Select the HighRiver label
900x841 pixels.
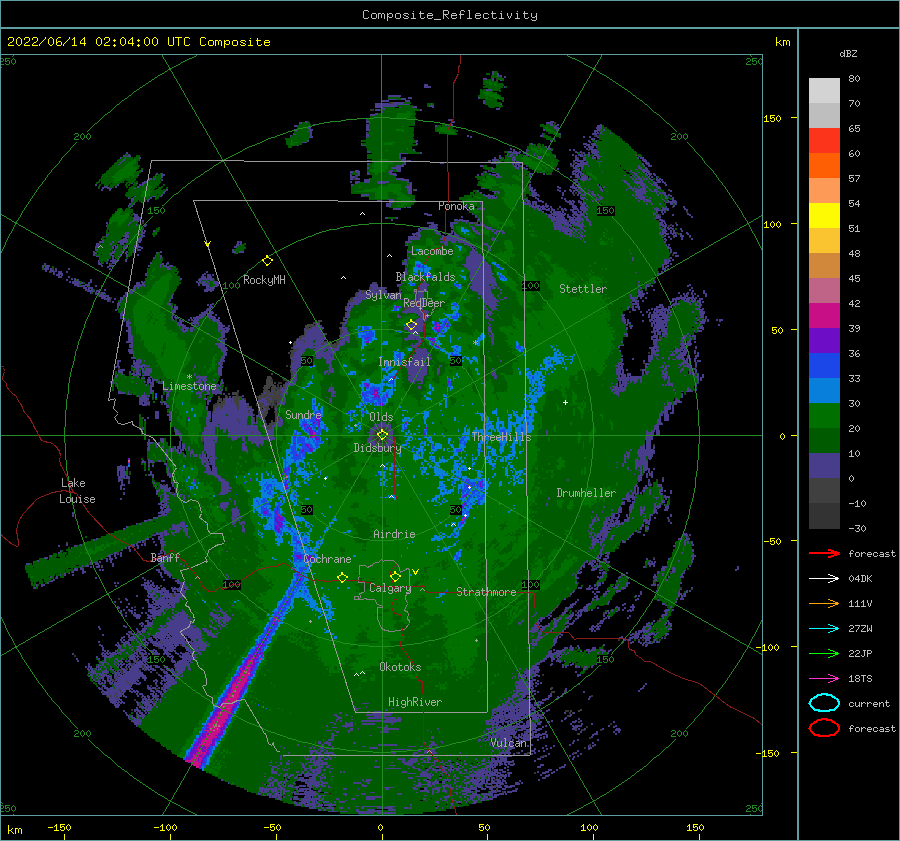[x=415, y=702]
